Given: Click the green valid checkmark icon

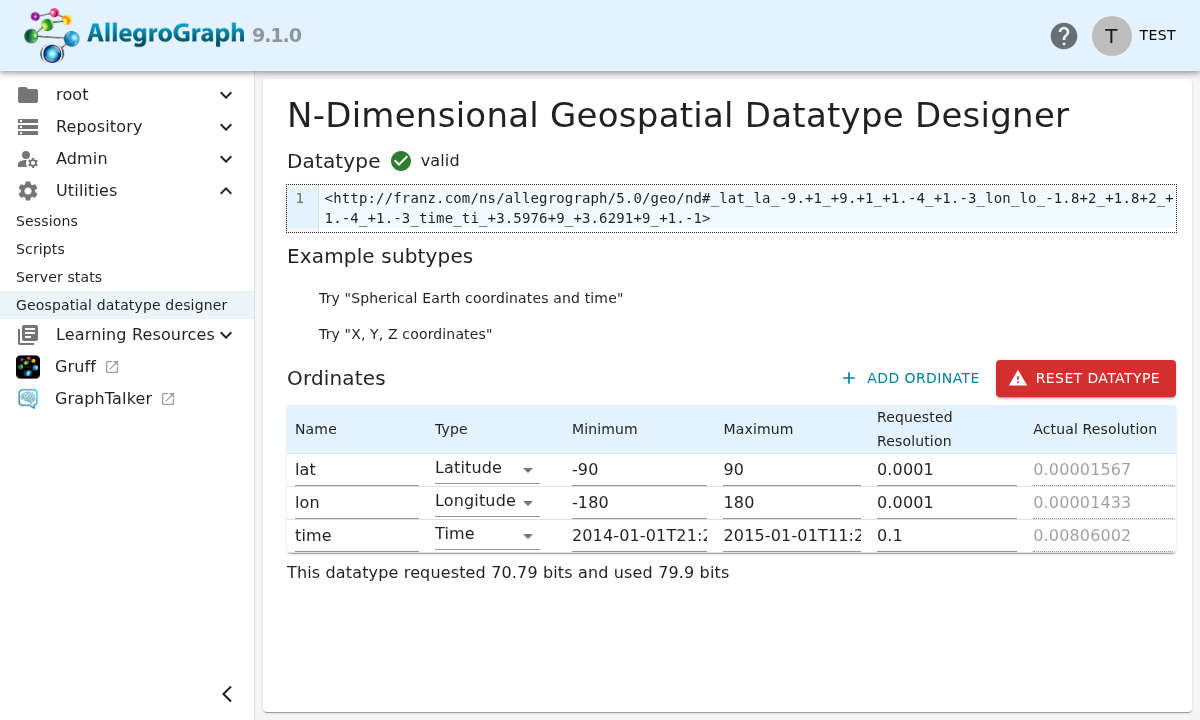Looking at the screenshot, I should click(x=401, y=161).
